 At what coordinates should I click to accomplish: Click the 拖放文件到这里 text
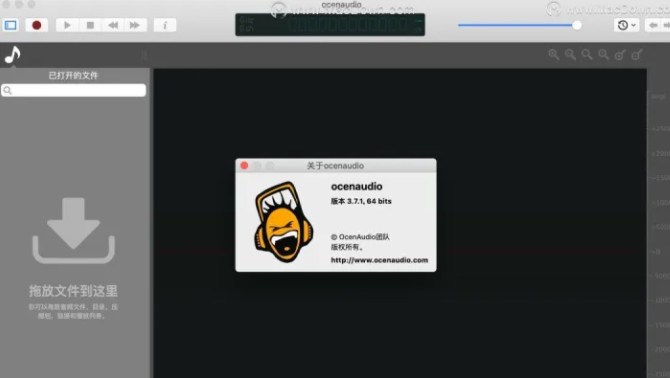pos(73,291)
